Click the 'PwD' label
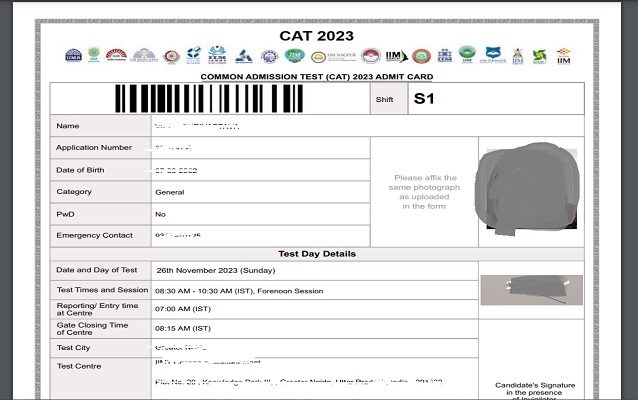 [x=66, y=214]
